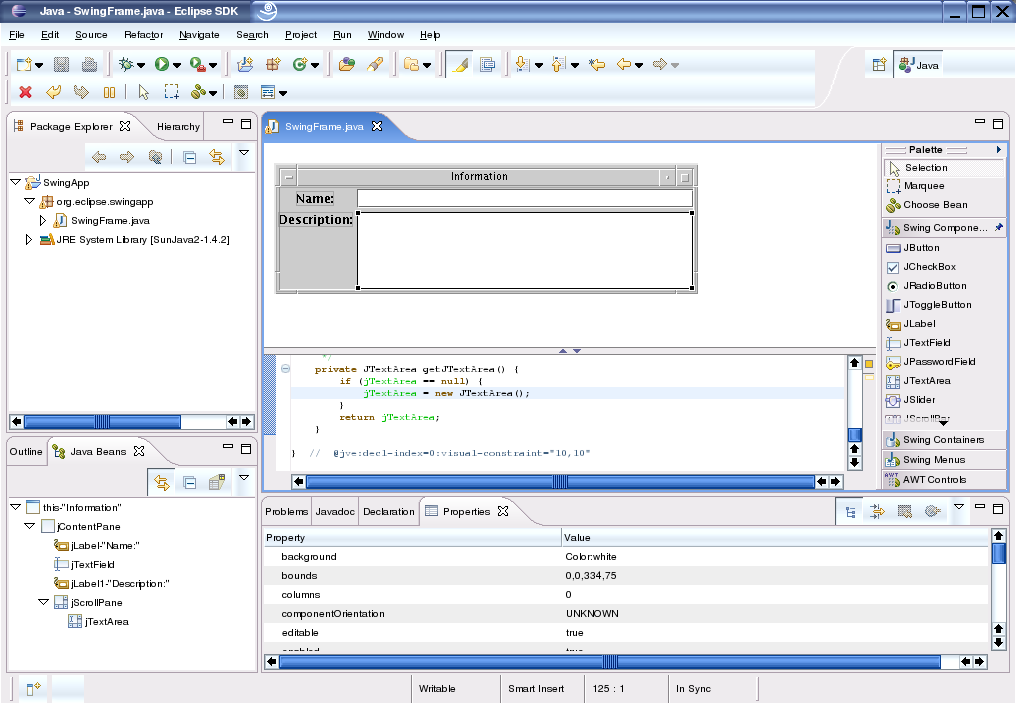
Task: Click the Name text field in form
Action: tap(524, 199)
